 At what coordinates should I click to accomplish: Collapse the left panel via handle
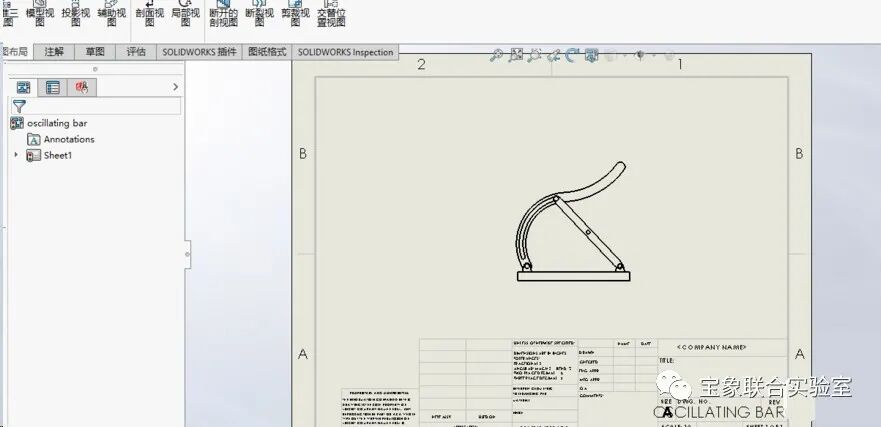[187, 255]
